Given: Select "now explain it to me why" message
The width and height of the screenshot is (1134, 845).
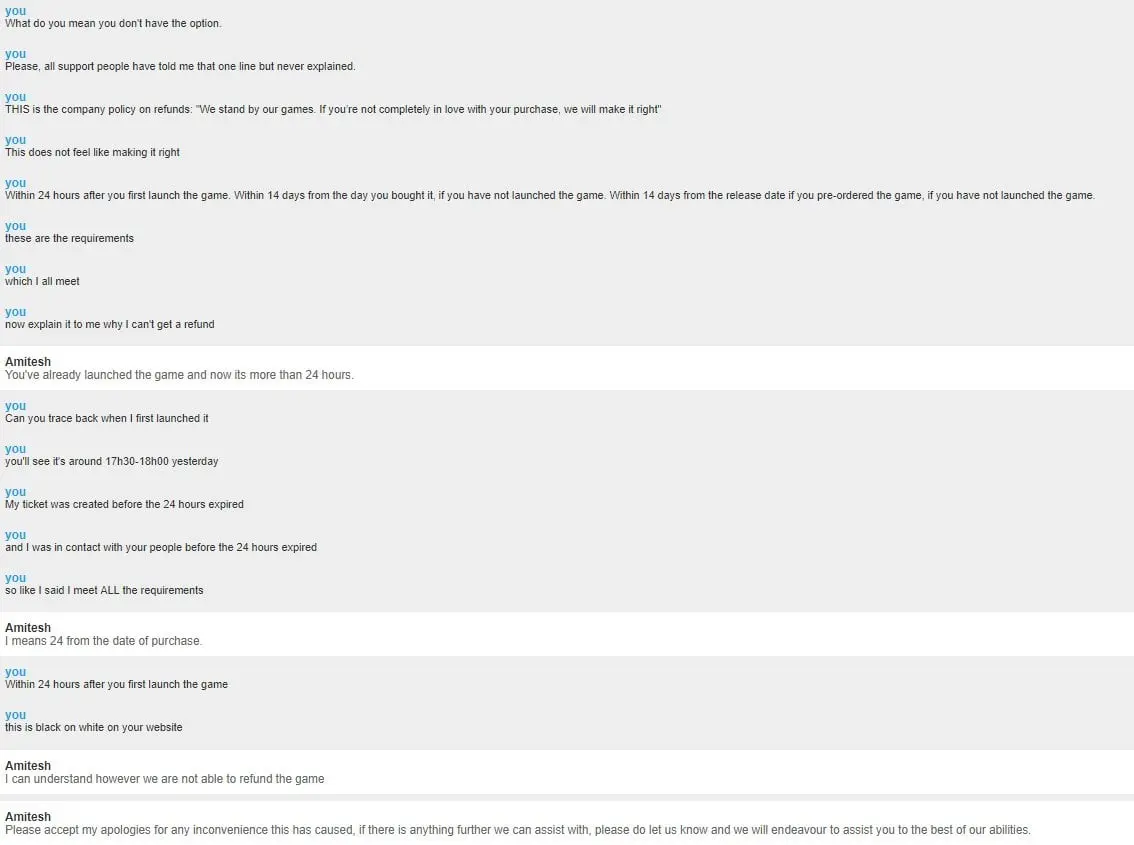Looking at the screenshot, I should (x=109, y=324).
